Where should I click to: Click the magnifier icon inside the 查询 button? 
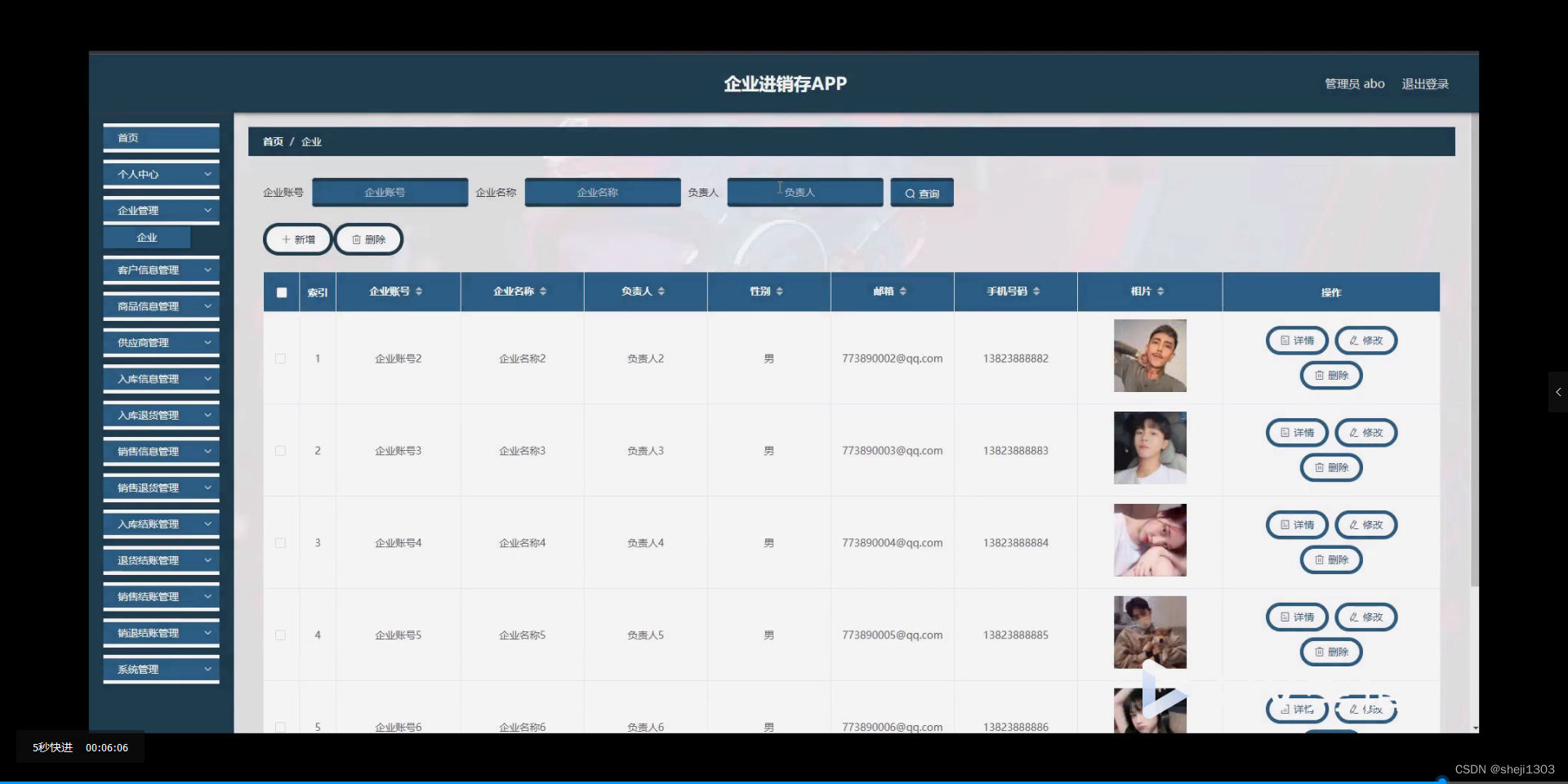(911, 193)
